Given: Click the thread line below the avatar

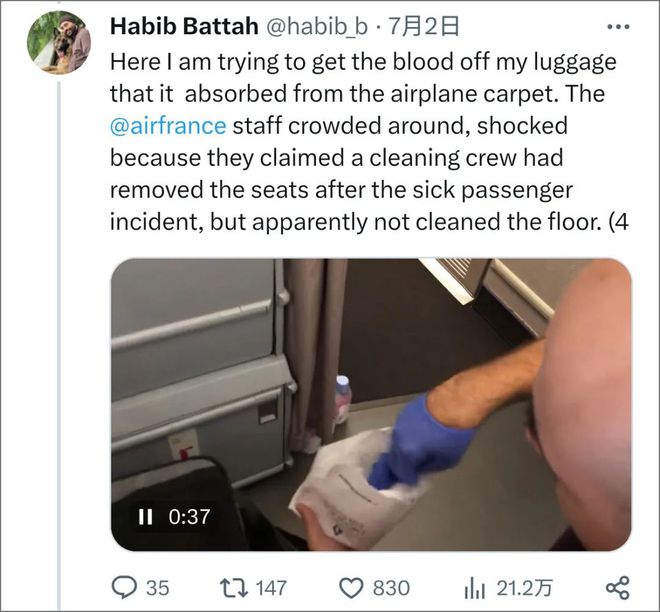Looking at the screenshot, I should tap(59, 345).
